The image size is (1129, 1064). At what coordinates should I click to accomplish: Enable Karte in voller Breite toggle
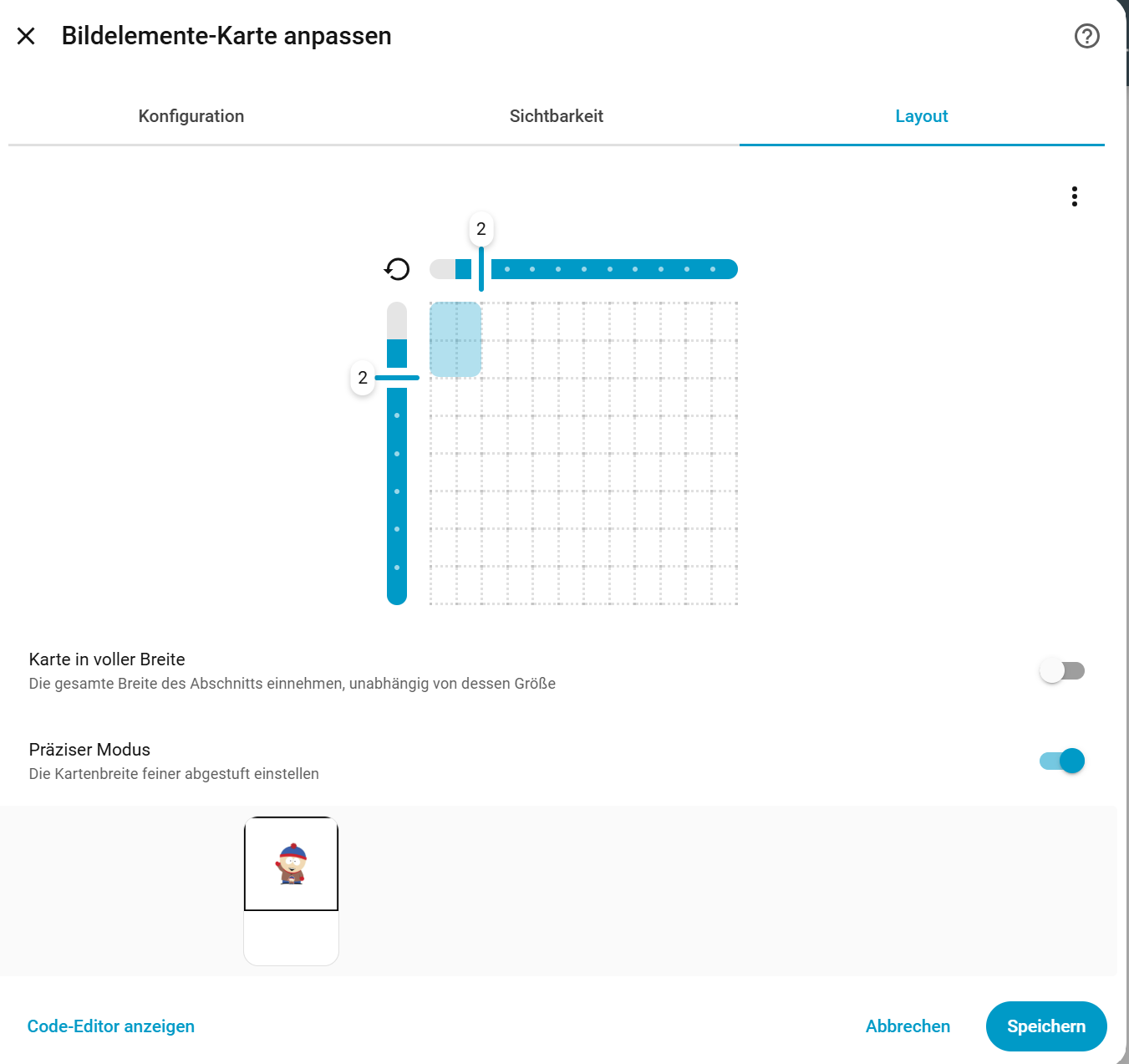tap(1062, 671)
